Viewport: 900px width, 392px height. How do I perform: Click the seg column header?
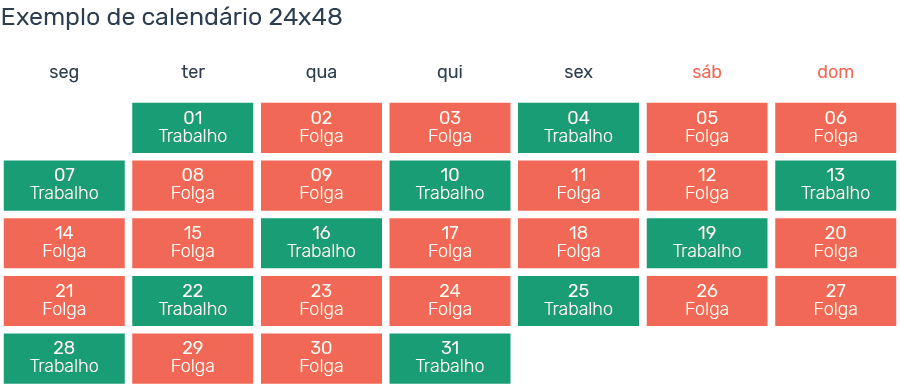[x=64, y=73]
